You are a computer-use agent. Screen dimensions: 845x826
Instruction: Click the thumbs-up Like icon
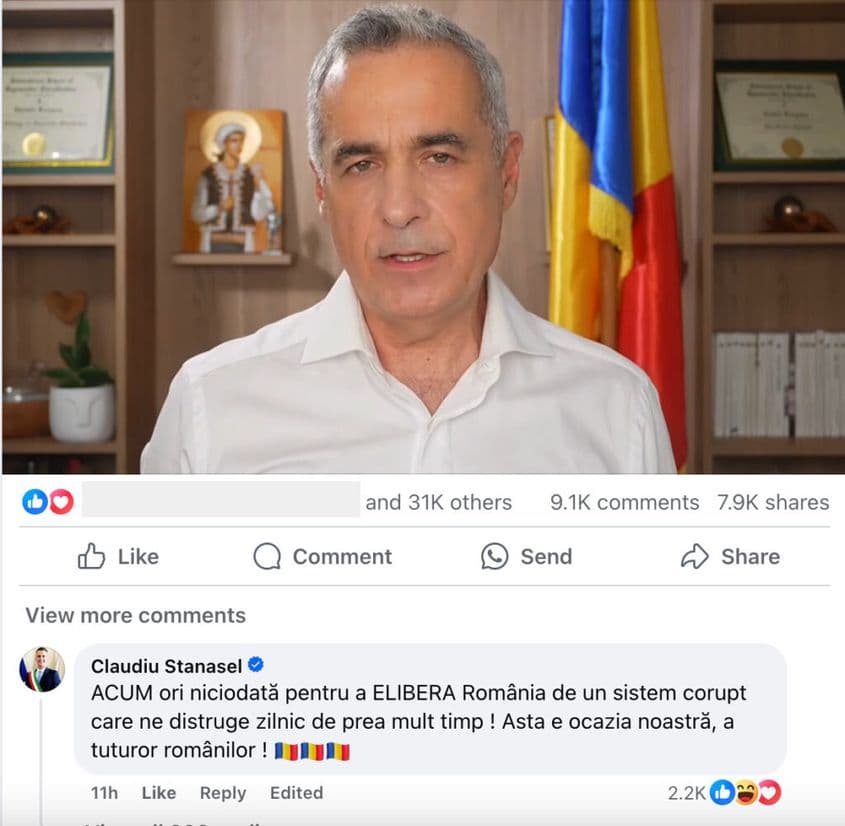click(x=91, y=556)
